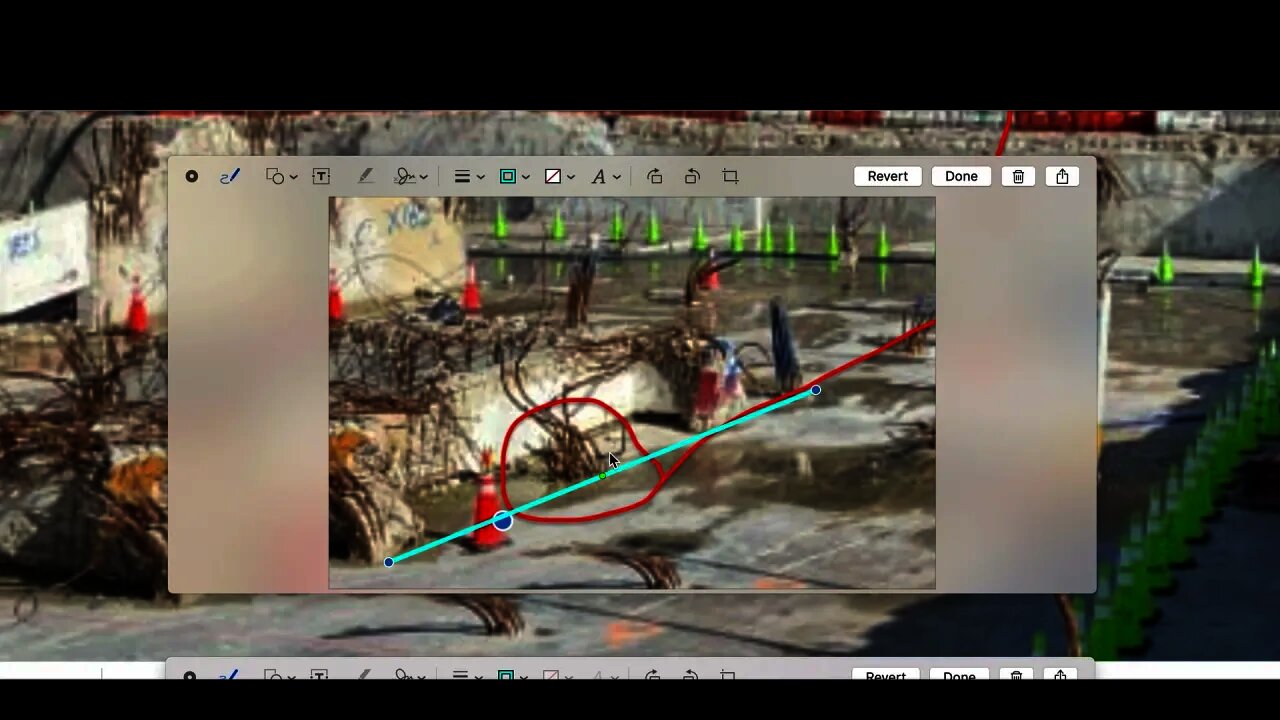This screenshot has width=1280, height=720.
Task: Open the Text Style font dropdown
Action: point(605,176)
